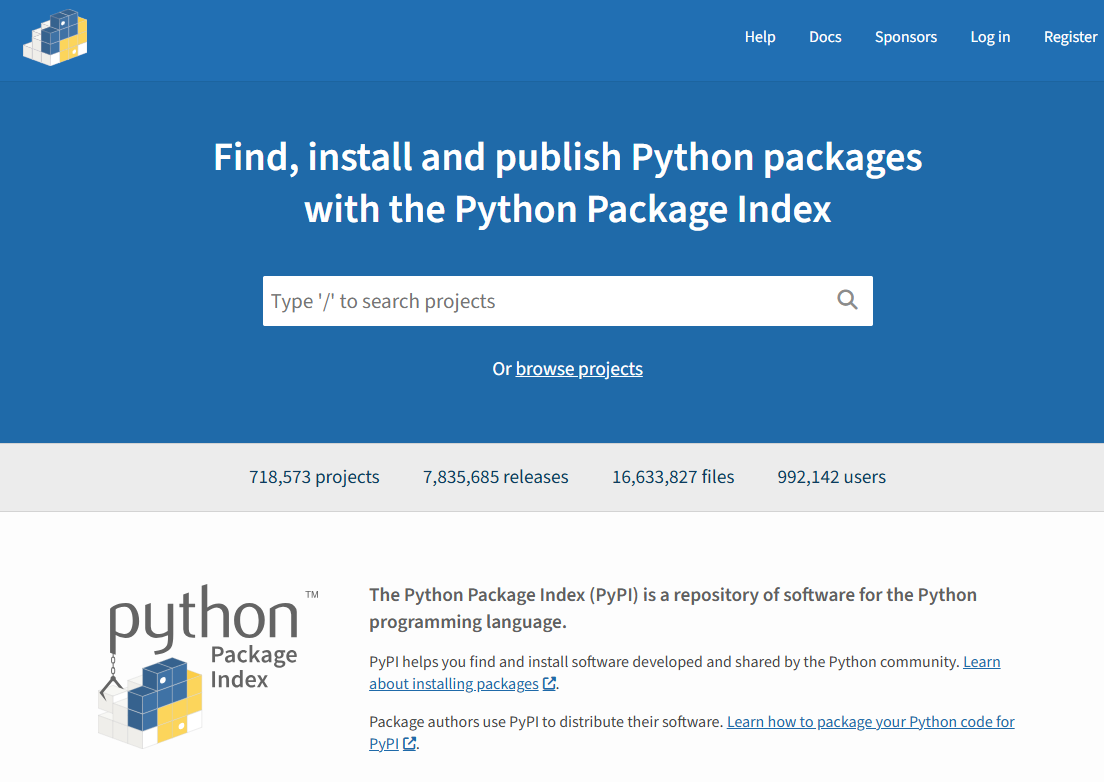1104x782 pixels.
Task: Click the '992,142 users' statistic
Action: coord(831,477)
